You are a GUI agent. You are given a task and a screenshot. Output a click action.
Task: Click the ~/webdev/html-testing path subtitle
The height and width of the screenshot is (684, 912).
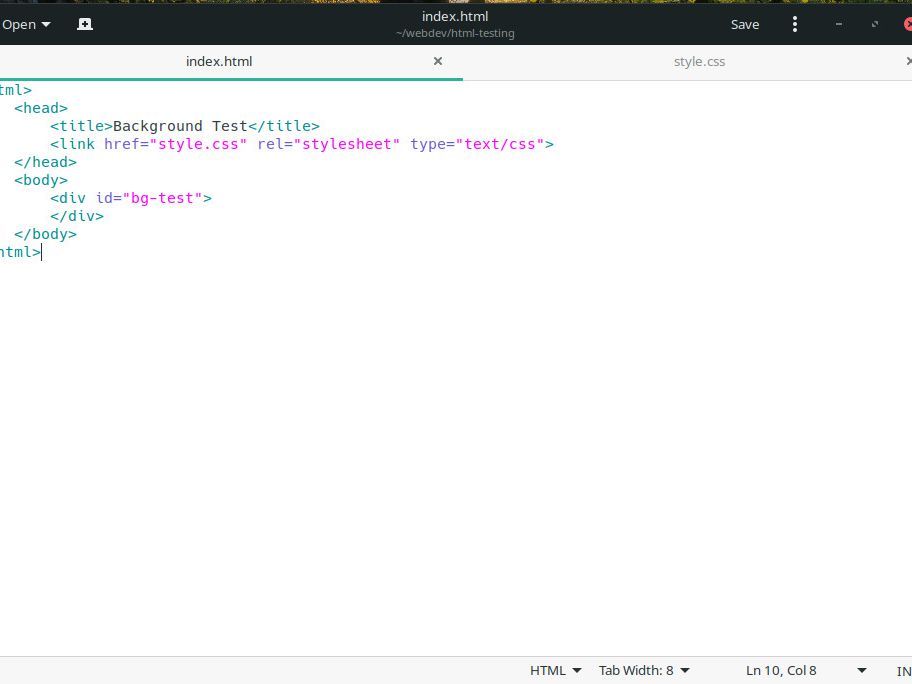tap(455, 33)
